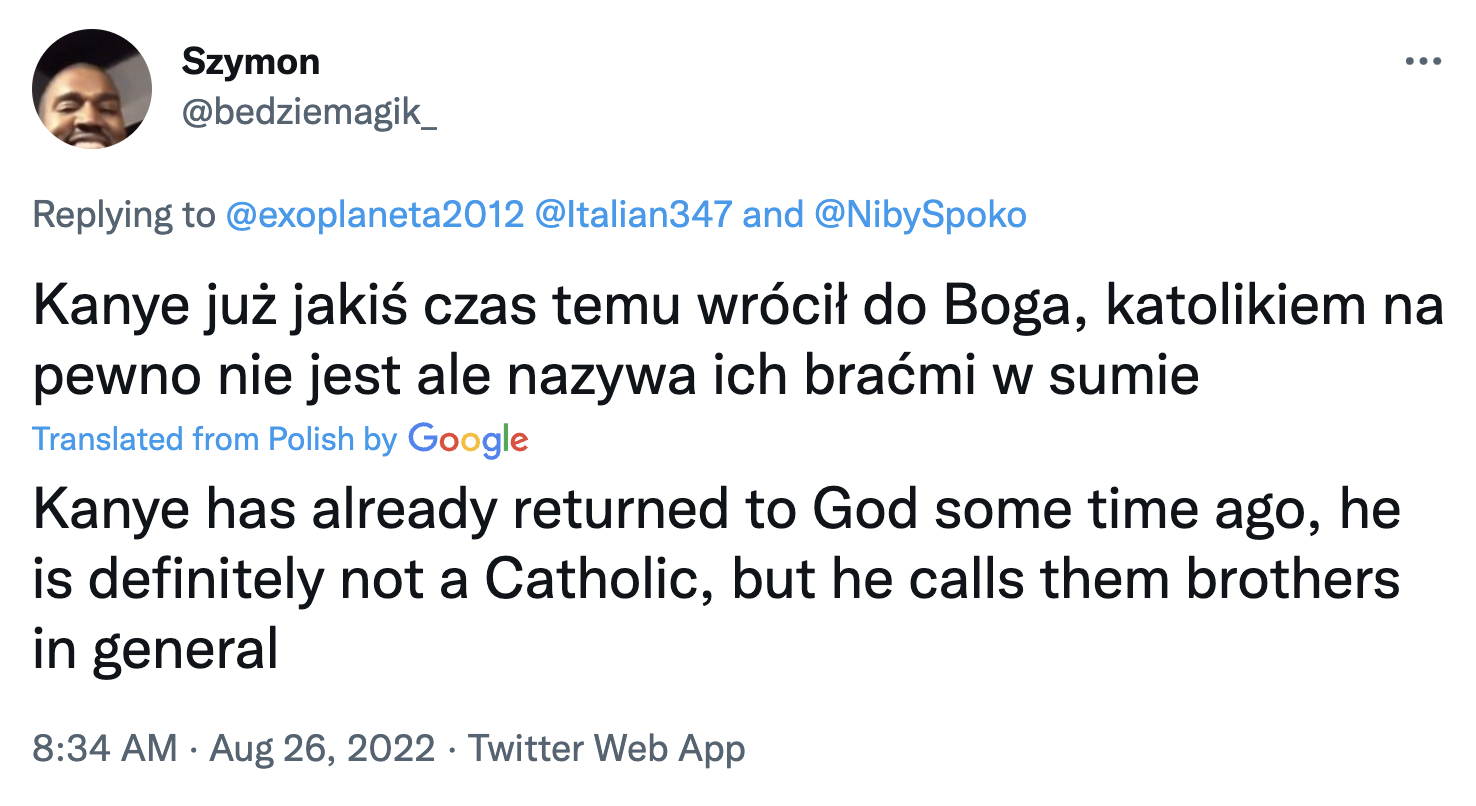Click 'in general' on last translated line

point(155,650)
